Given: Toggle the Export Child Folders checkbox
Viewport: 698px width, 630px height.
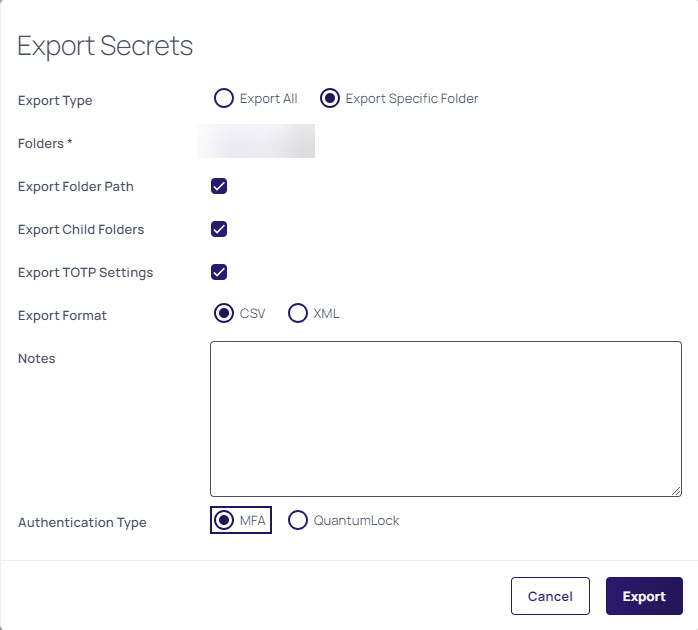Looking at the screenshot, I should 219,229.
